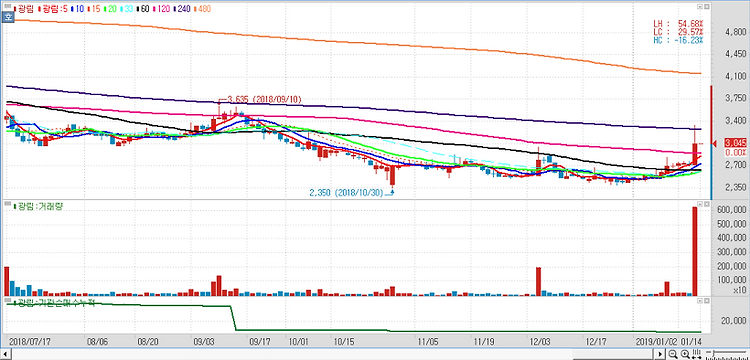This screenshot has width=750, height=360.
Task: Close the price chart pane
Action: [706, 7]
